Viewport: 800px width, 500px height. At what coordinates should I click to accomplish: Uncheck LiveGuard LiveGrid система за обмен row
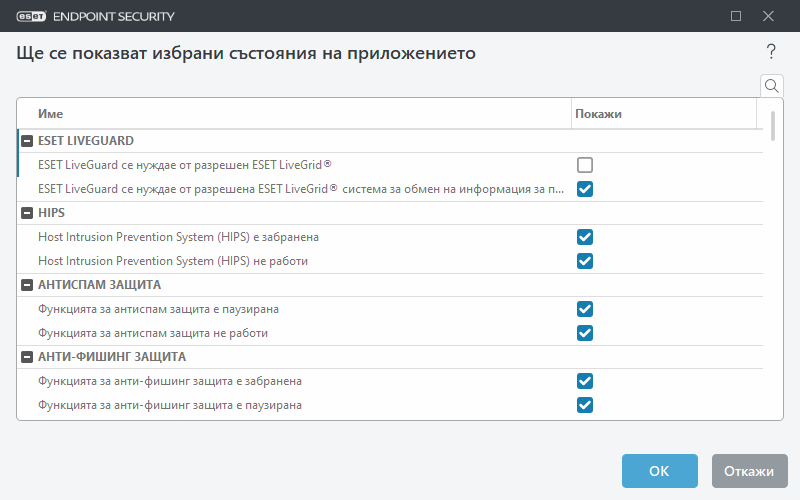[585, 189]
